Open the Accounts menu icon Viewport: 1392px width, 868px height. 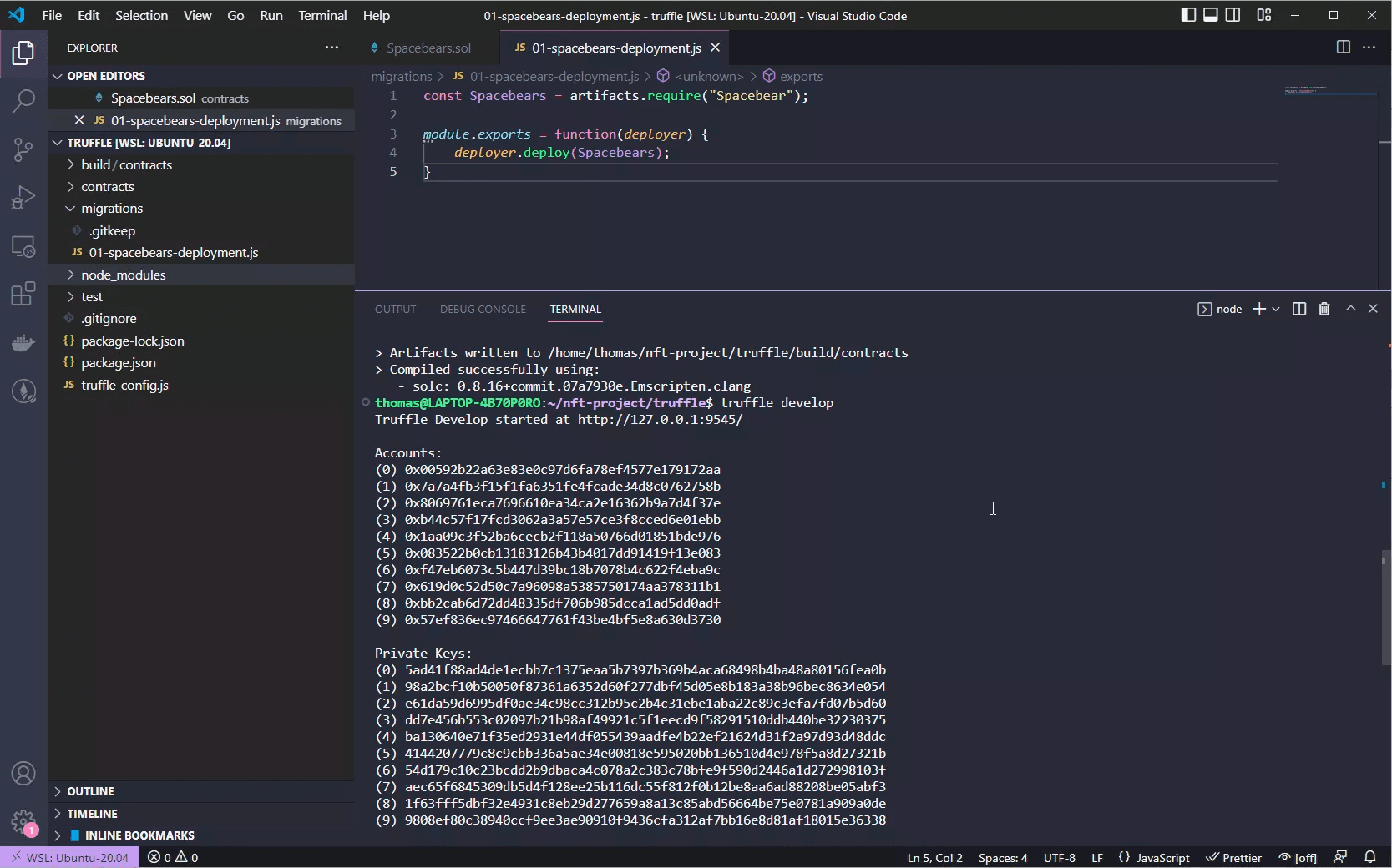point(23,774)
